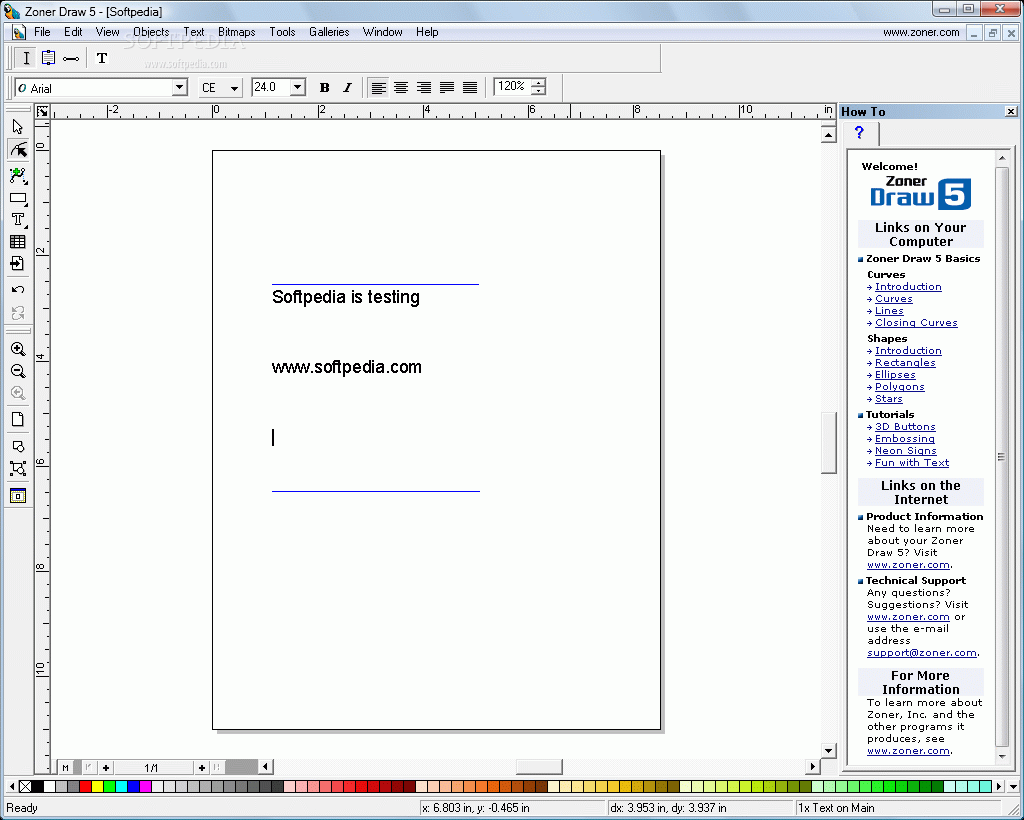Click the zoom in magnifier

tap(18, 349)
